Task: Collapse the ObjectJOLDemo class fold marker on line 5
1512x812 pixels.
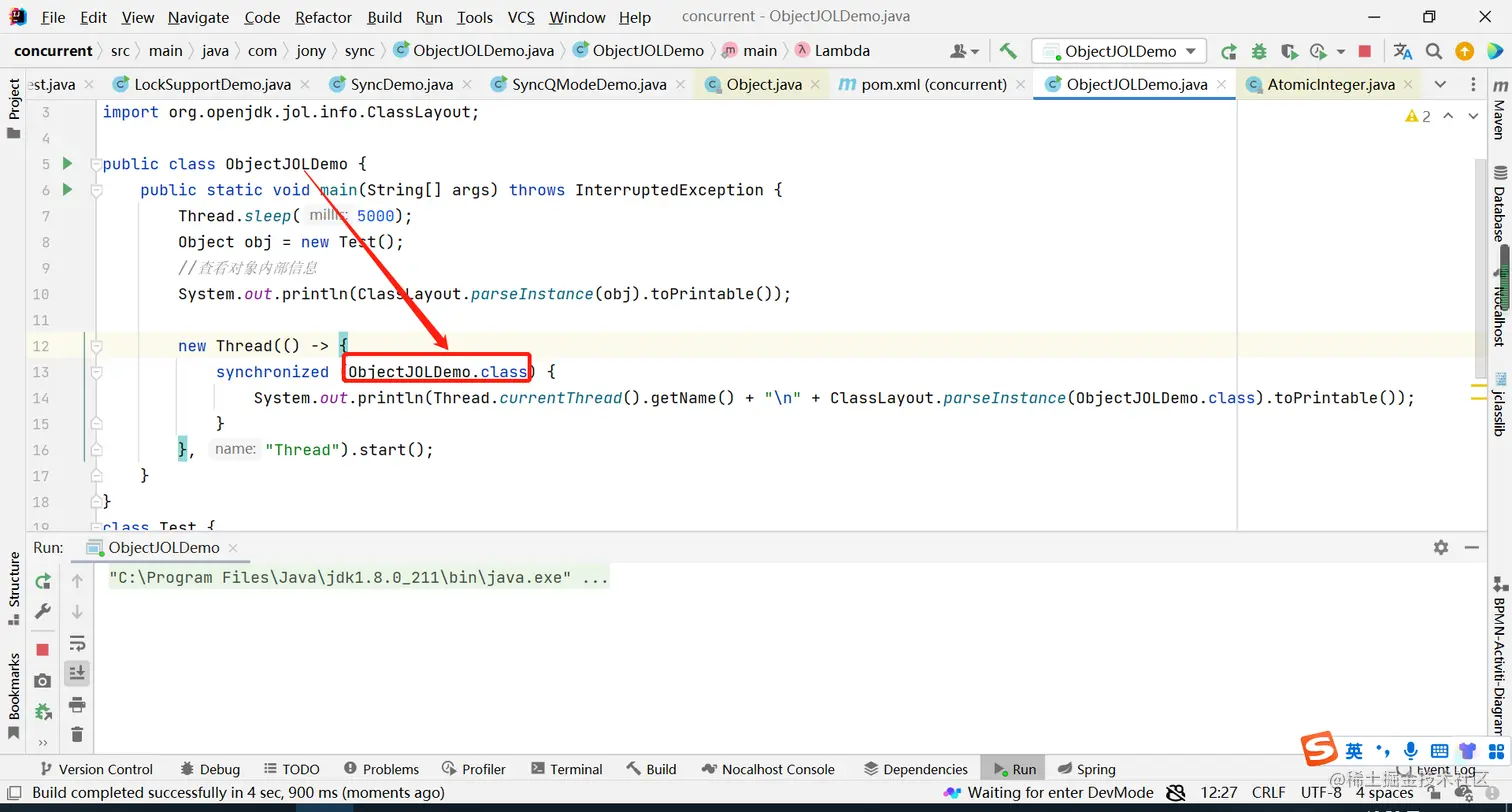Action: pos(96,164)
